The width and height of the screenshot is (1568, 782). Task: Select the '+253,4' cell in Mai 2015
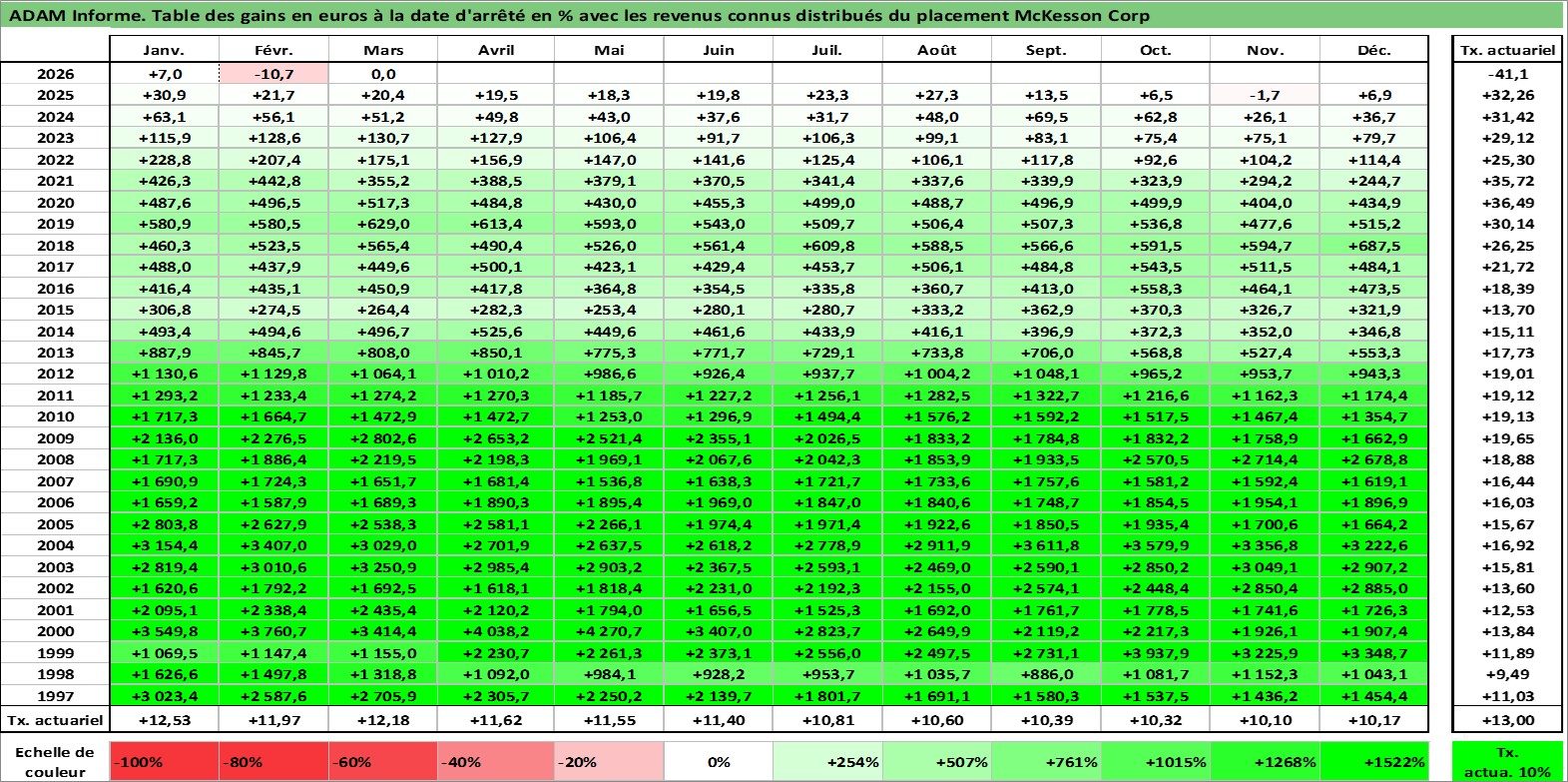tap(609, 310)
